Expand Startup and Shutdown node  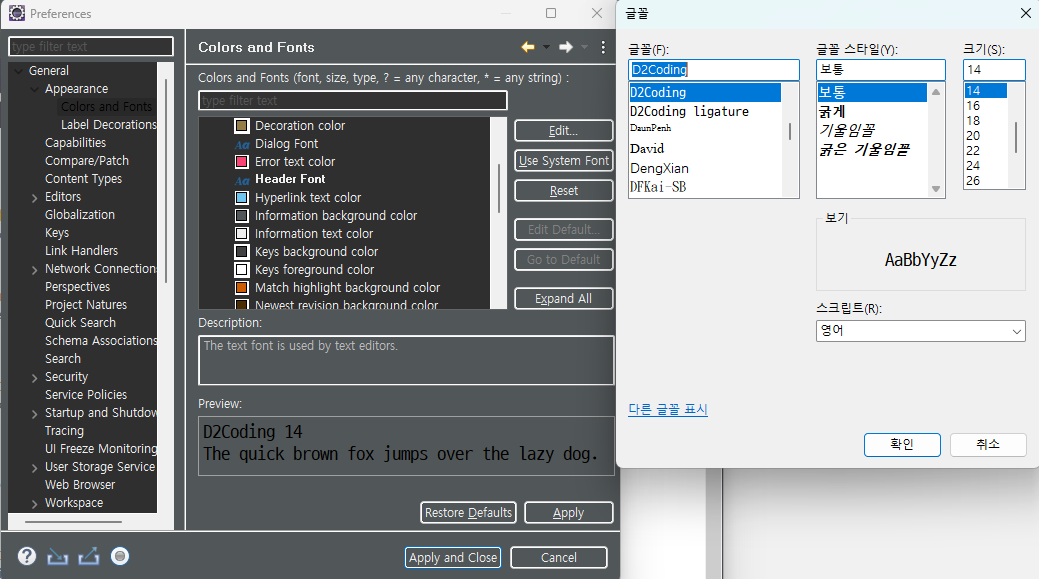34,413
